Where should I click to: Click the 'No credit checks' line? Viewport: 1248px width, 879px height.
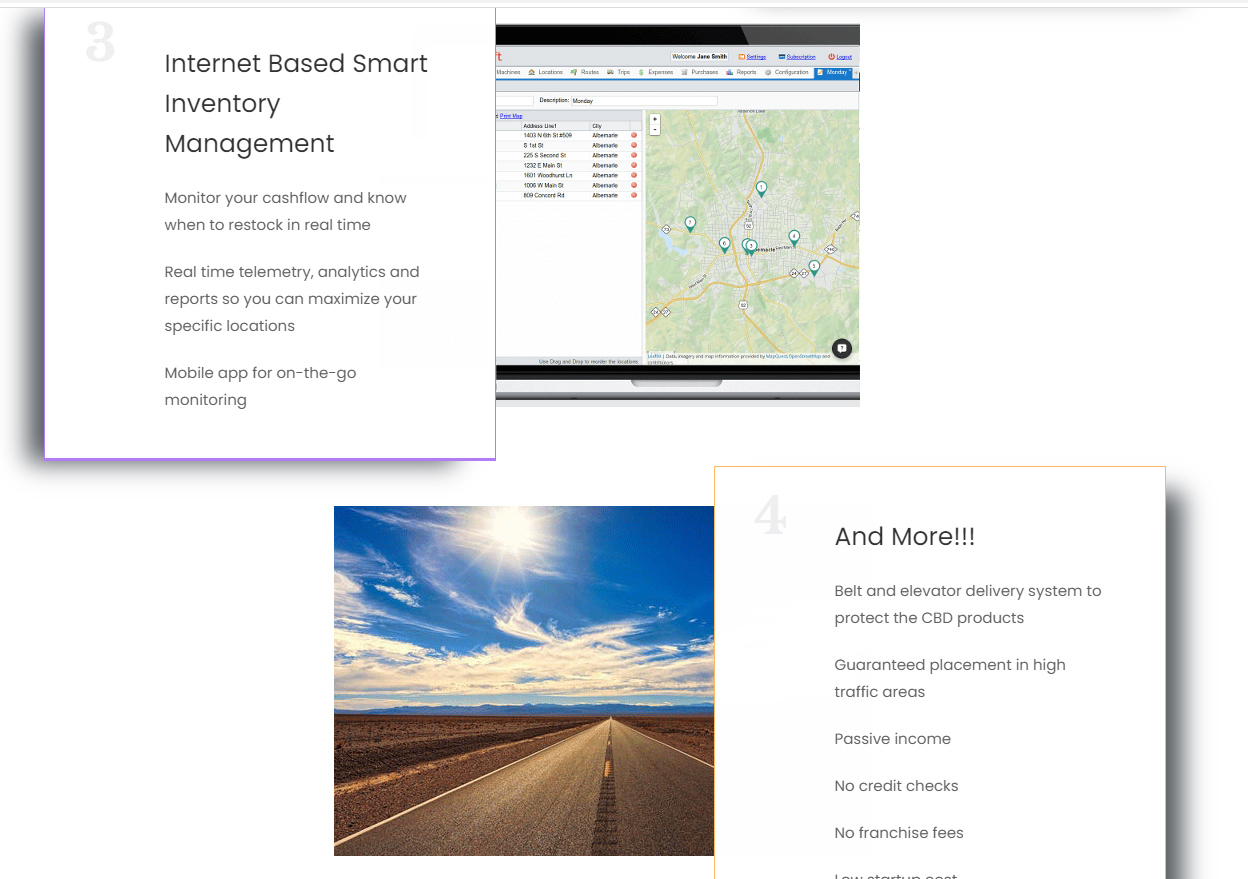896,786
